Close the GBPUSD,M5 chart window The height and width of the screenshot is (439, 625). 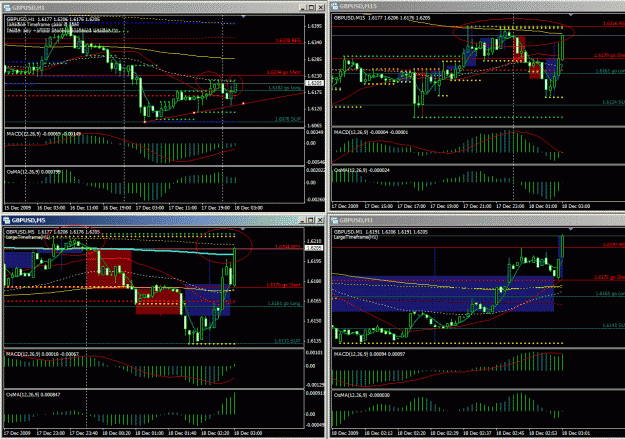(320, 220)
